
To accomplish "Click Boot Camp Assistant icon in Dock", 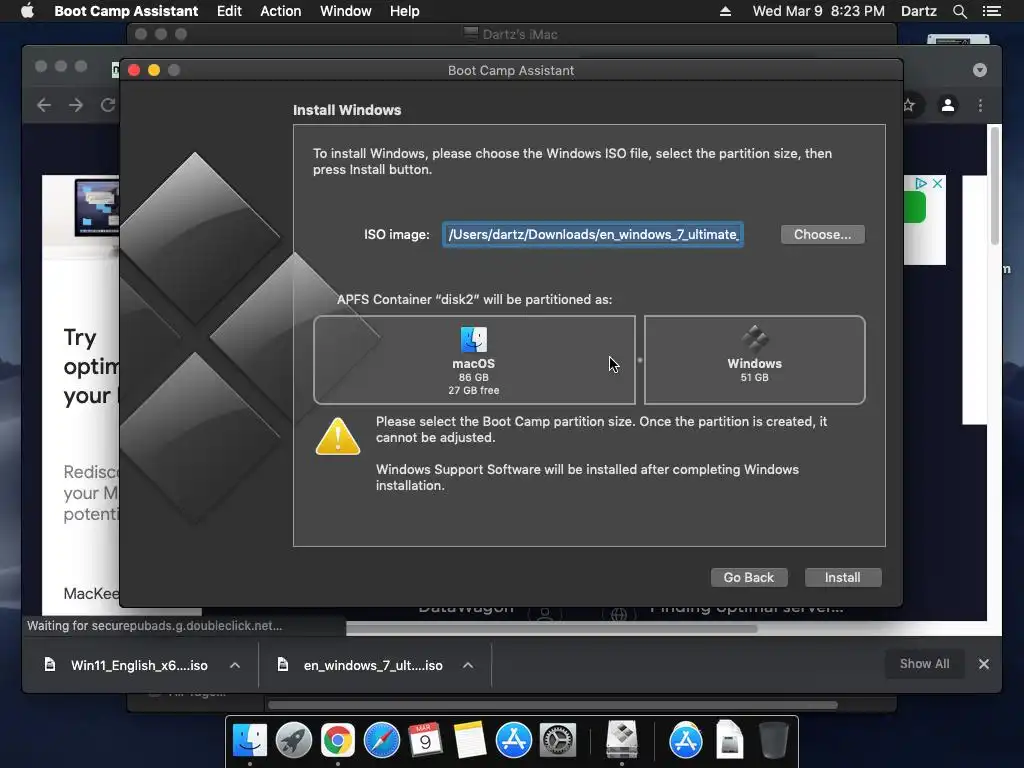I will 622,741.
